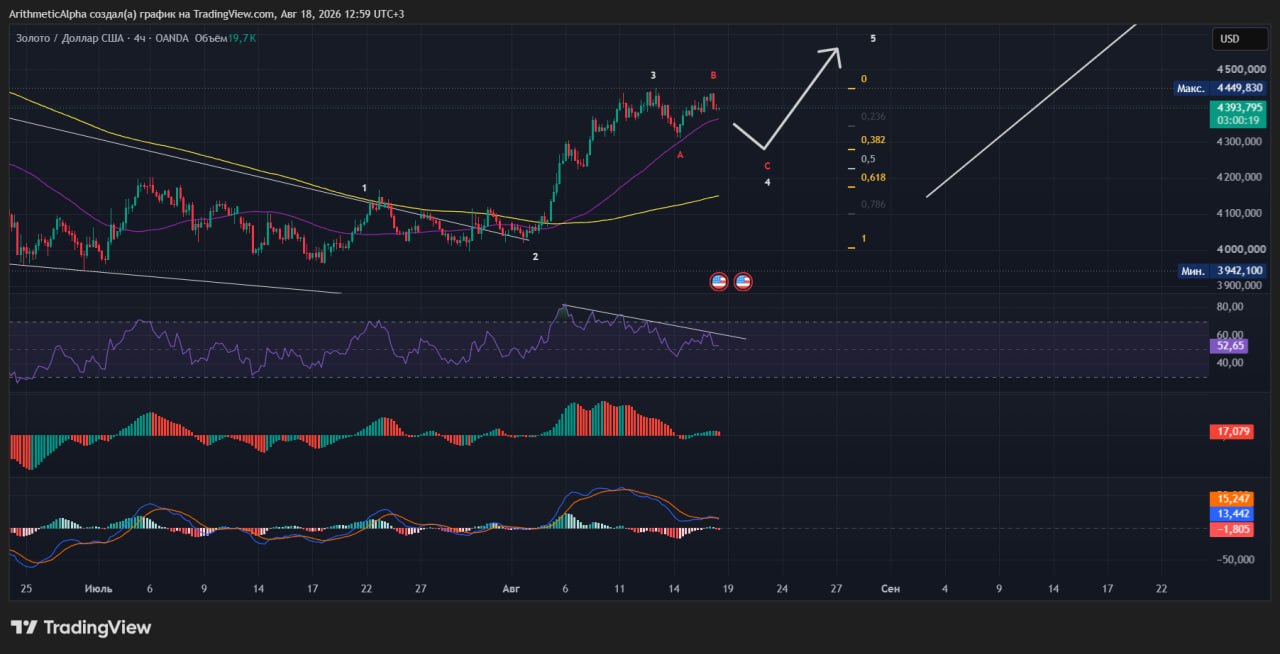Click the Сен label on time axis
This screenshot has height=654, width=1280.
[890, 589]
